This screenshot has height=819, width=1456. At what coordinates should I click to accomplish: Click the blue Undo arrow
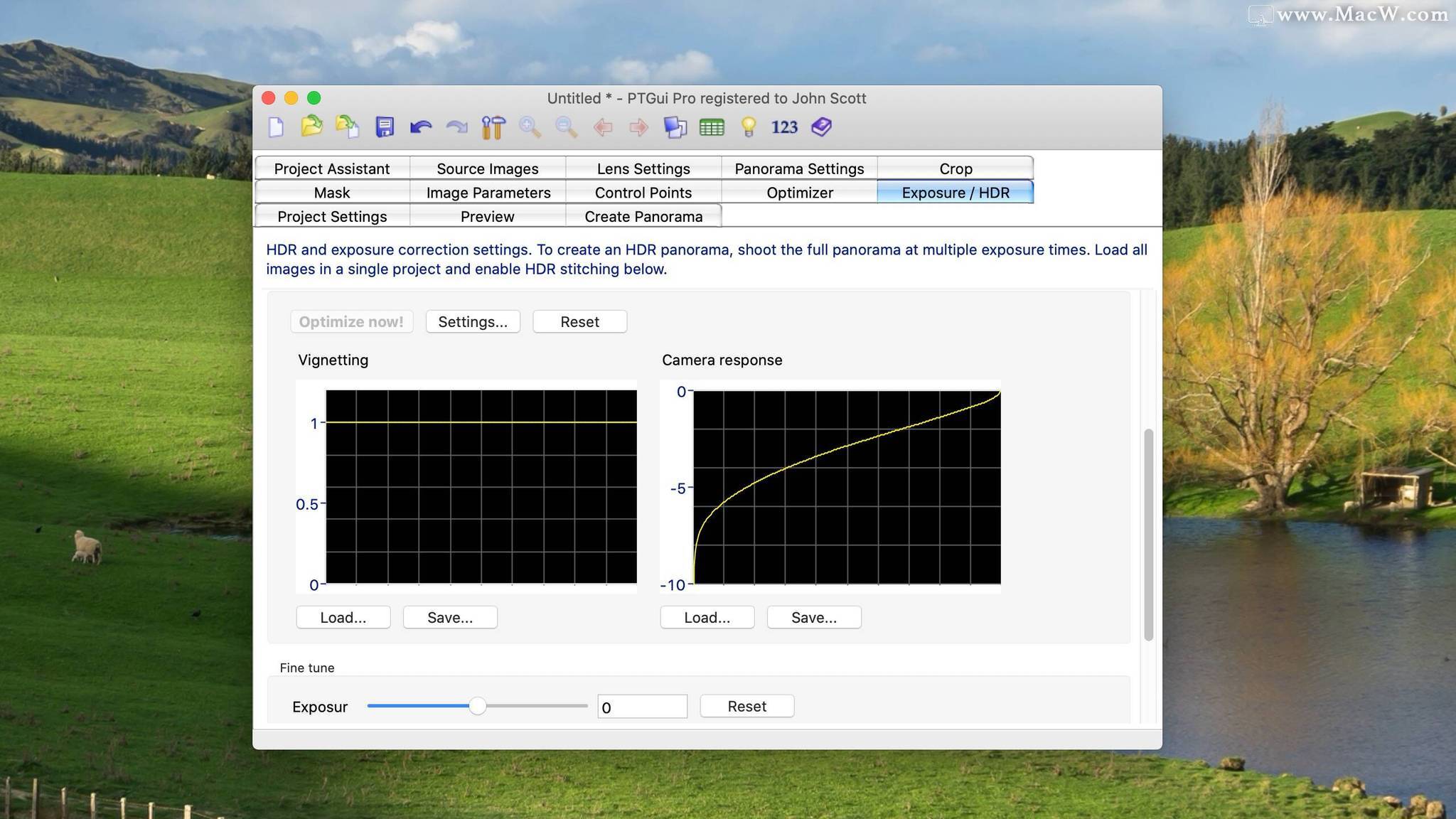[x=420, y=127]
